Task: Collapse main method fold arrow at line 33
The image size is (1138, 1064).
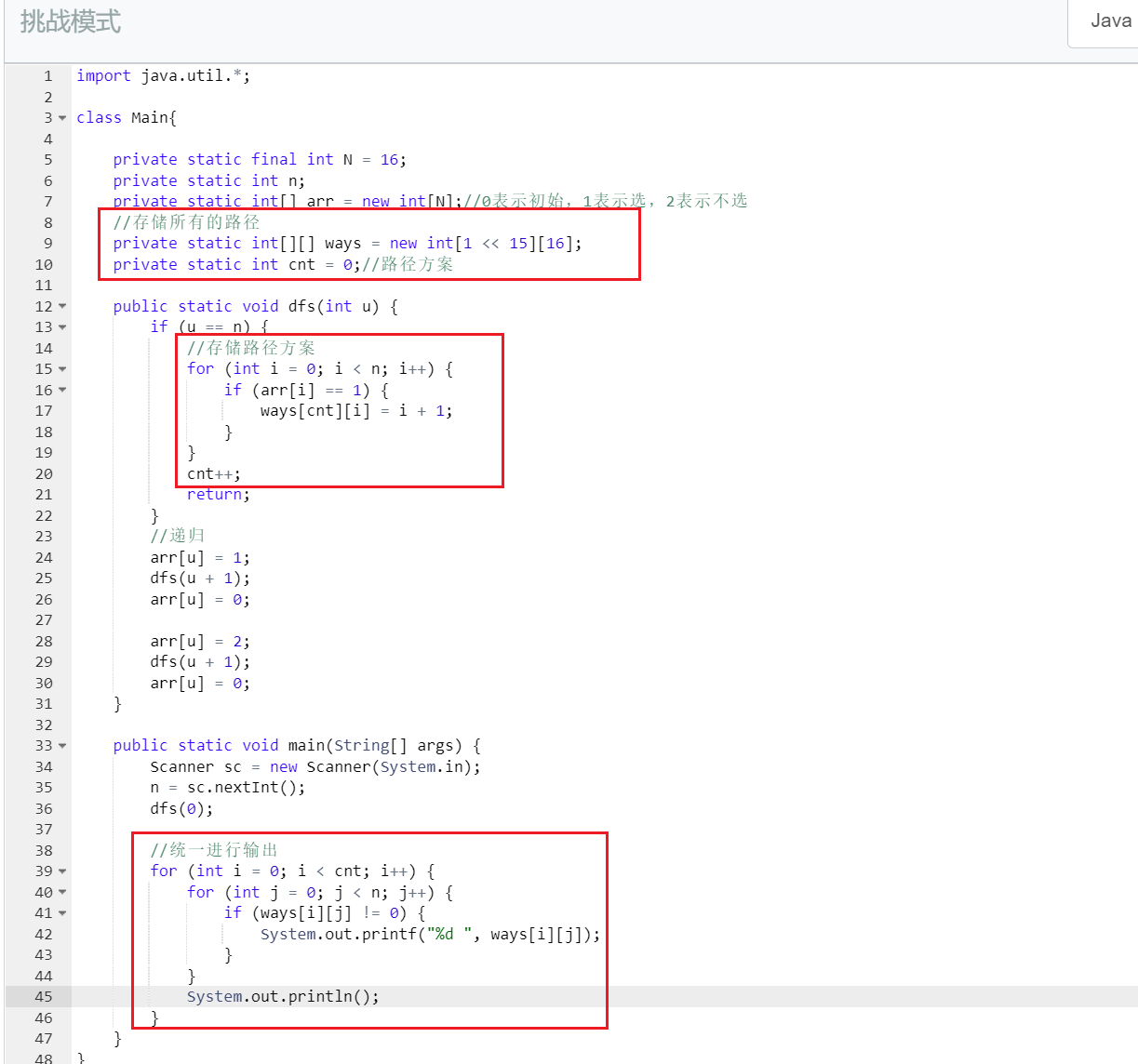Action: 62,746
